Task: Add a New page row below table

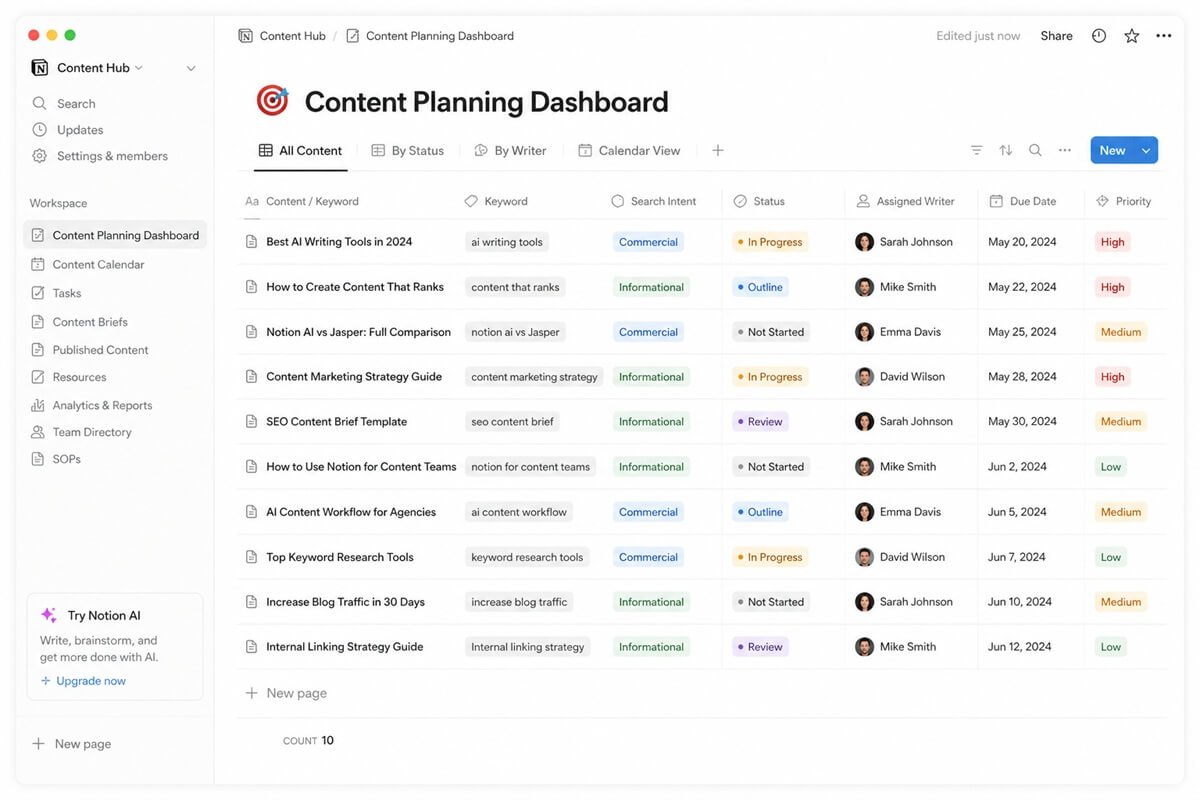Action: 286,693
